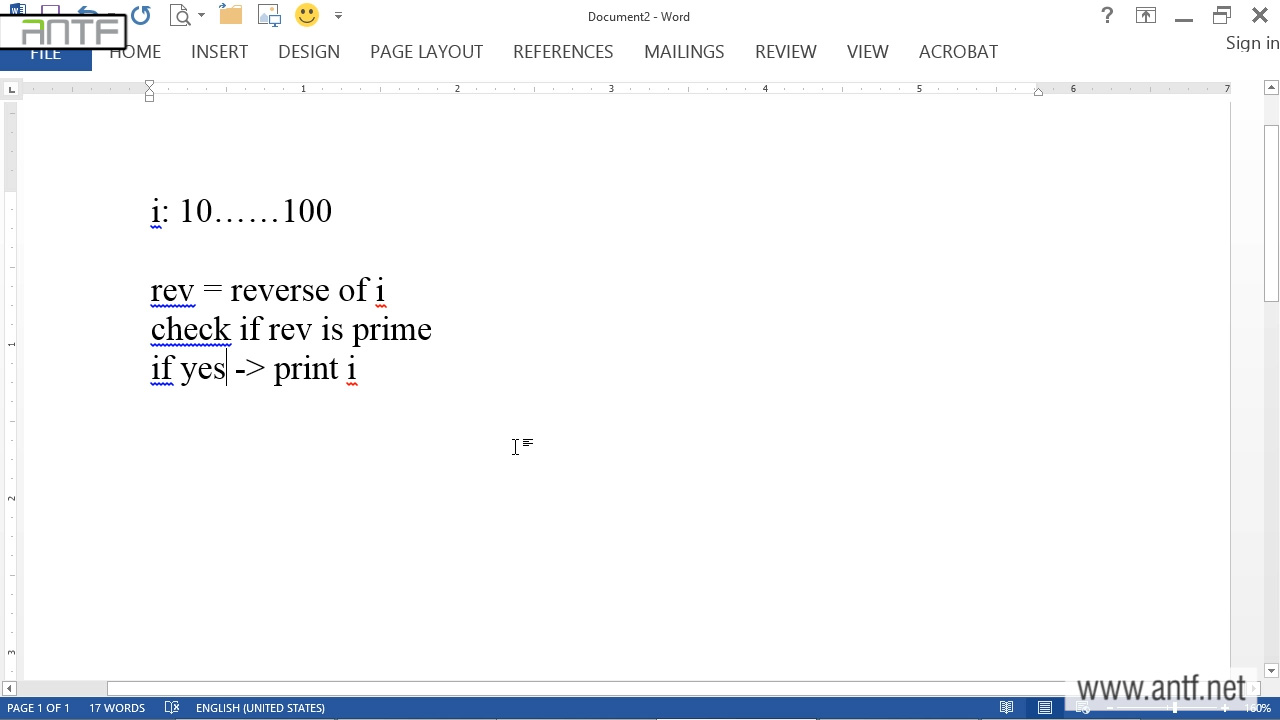
Task: Click the Open folder icon
Action: point(231,16)
